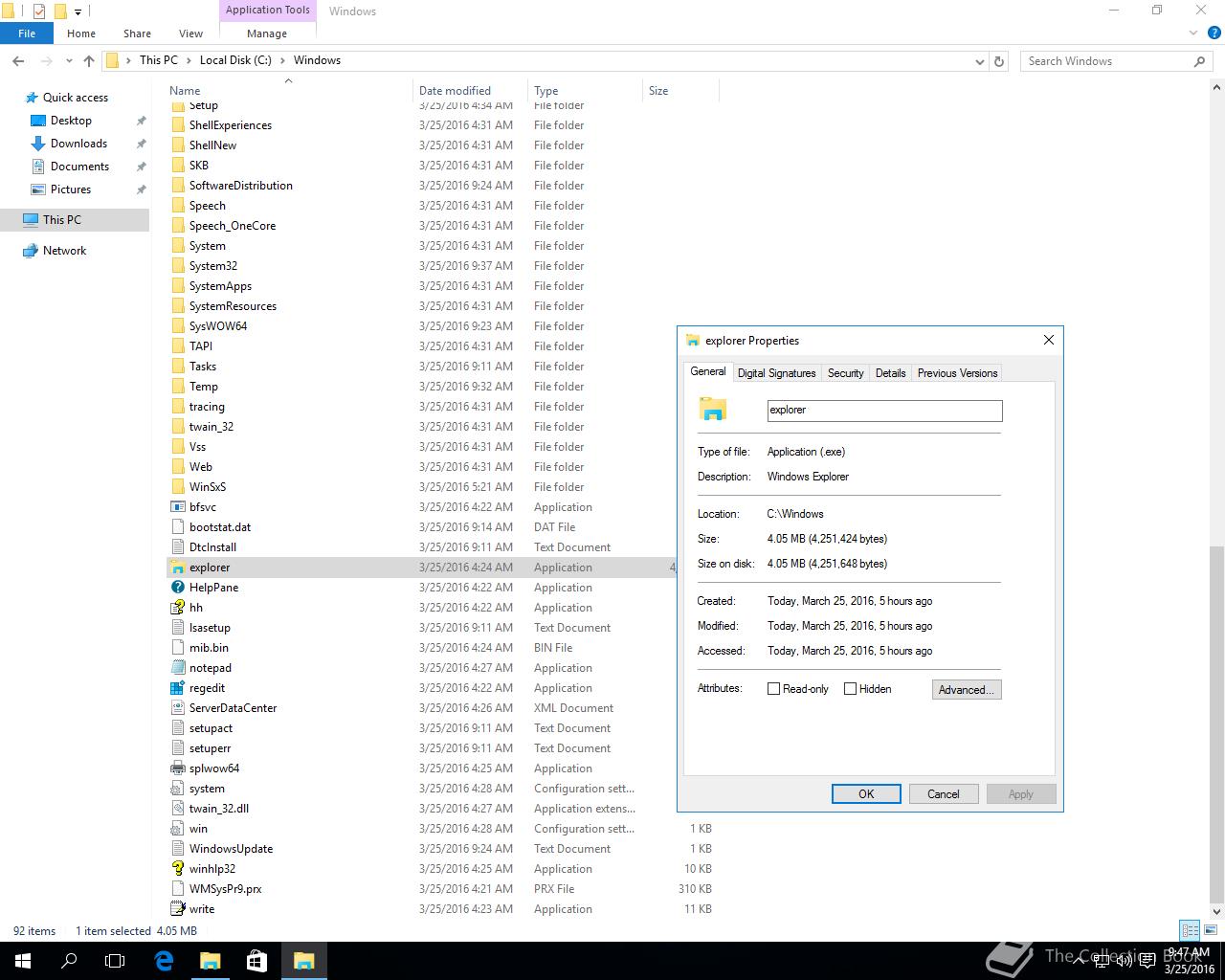Open Windows Start menu
Image resolution: width=1225 pixels, height=980 pixels.
point(23,961)
